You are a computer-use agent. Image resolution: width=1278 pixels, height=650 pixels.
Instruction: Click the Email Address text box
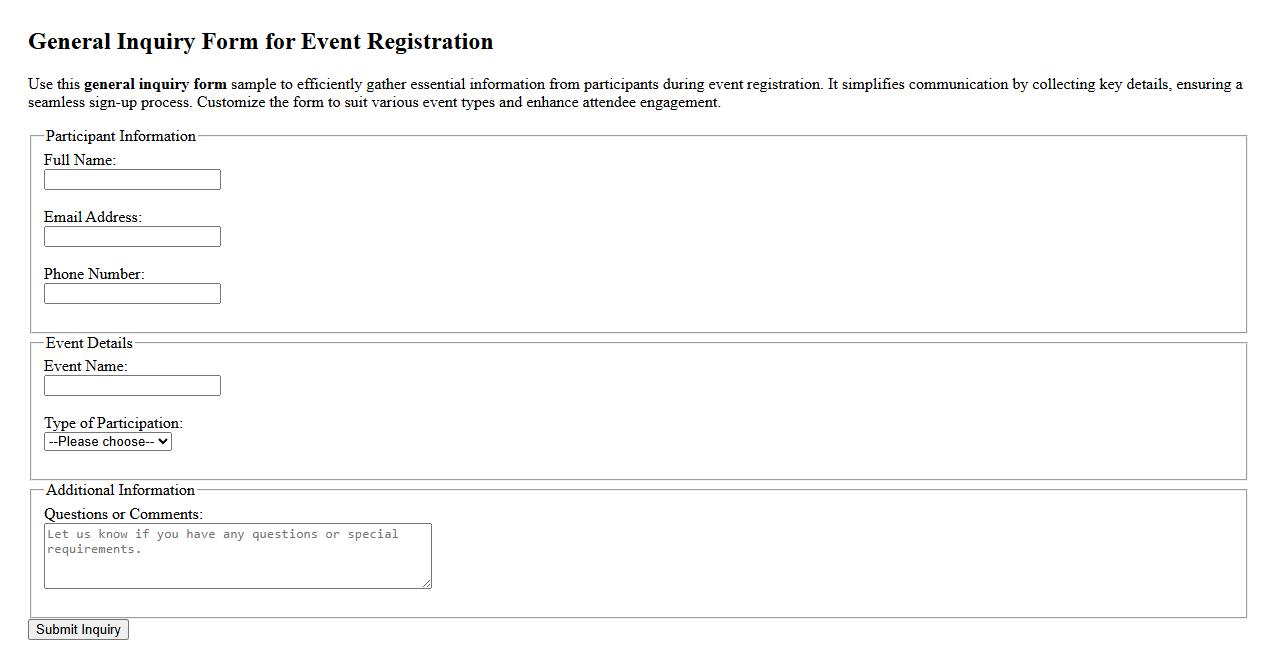(x=131, y=236)
